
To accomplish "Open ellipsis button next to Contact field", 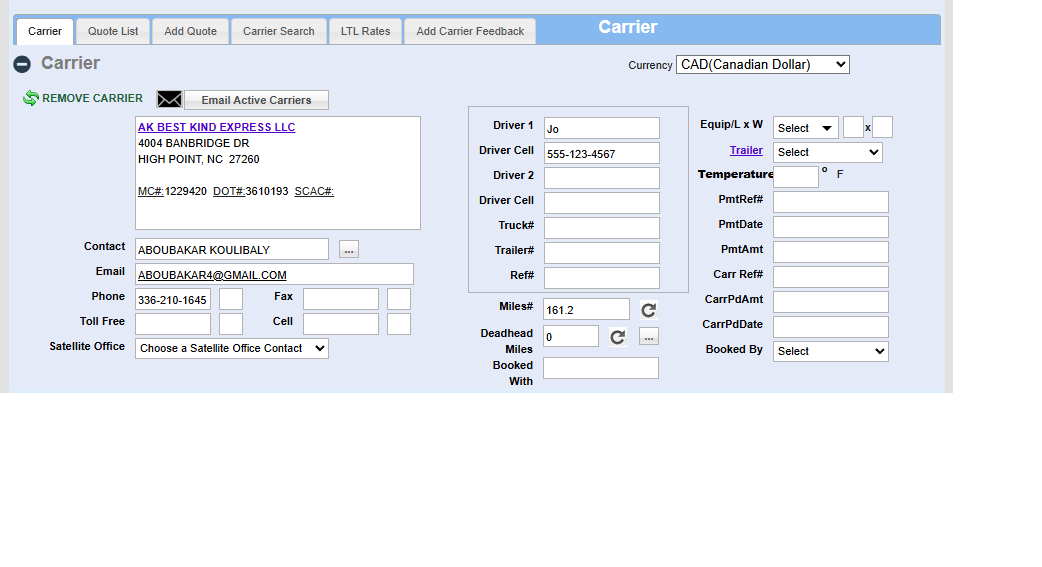I will tap(348, 250).
